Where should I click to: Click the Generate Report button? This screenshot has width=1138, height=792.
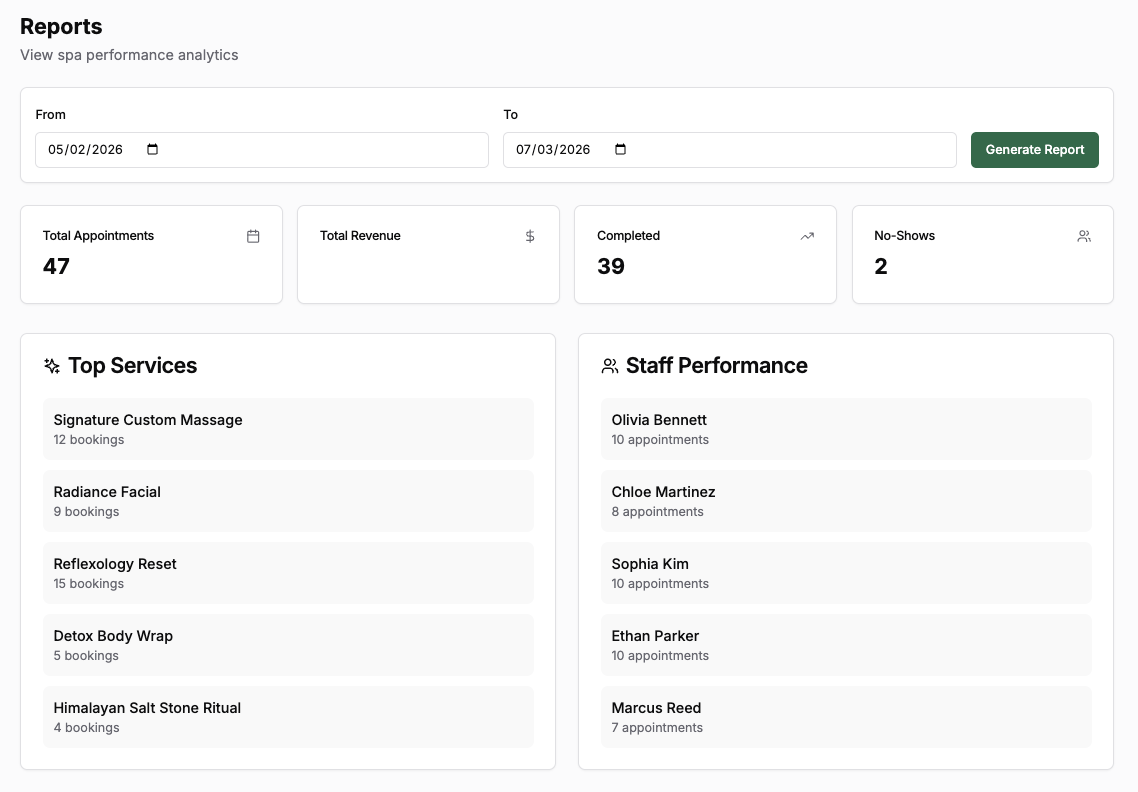[1034, 149]
